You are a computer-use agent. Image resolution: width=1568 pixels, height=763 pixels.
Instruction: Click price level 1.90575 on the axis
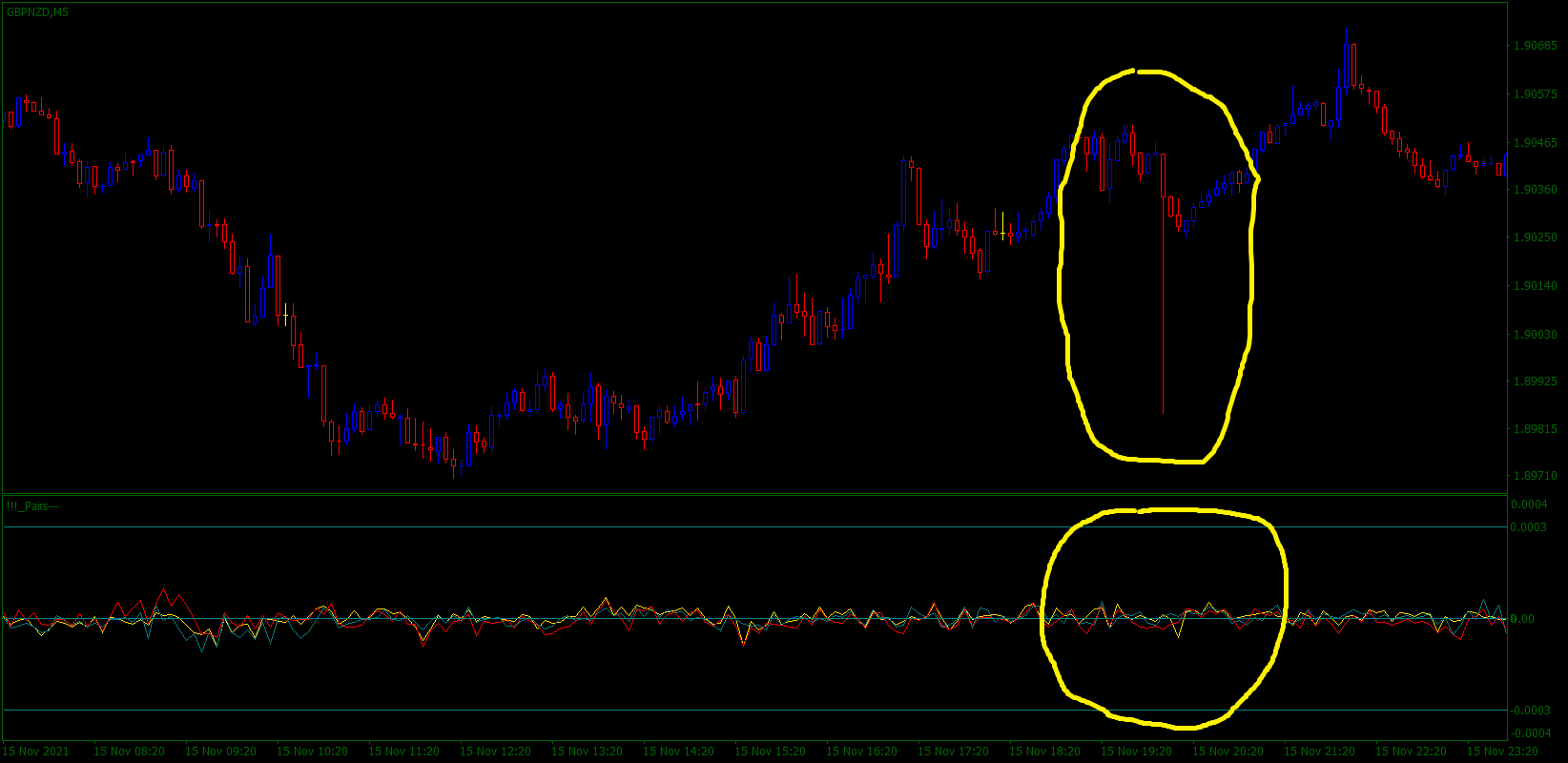point(1537,94)
